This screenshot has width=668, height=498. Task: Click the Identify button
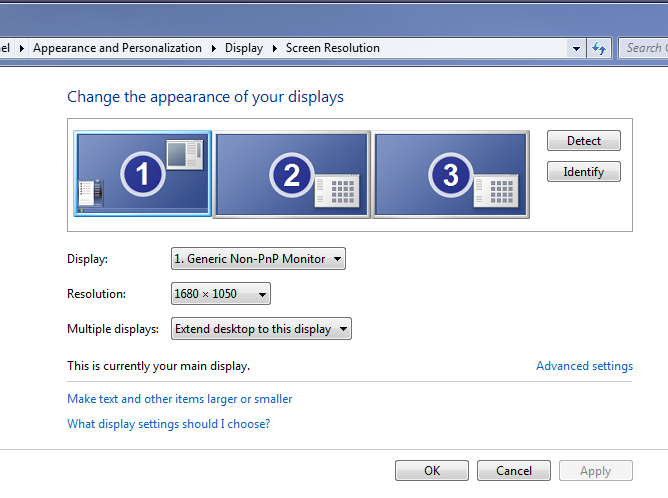(584, 172)
